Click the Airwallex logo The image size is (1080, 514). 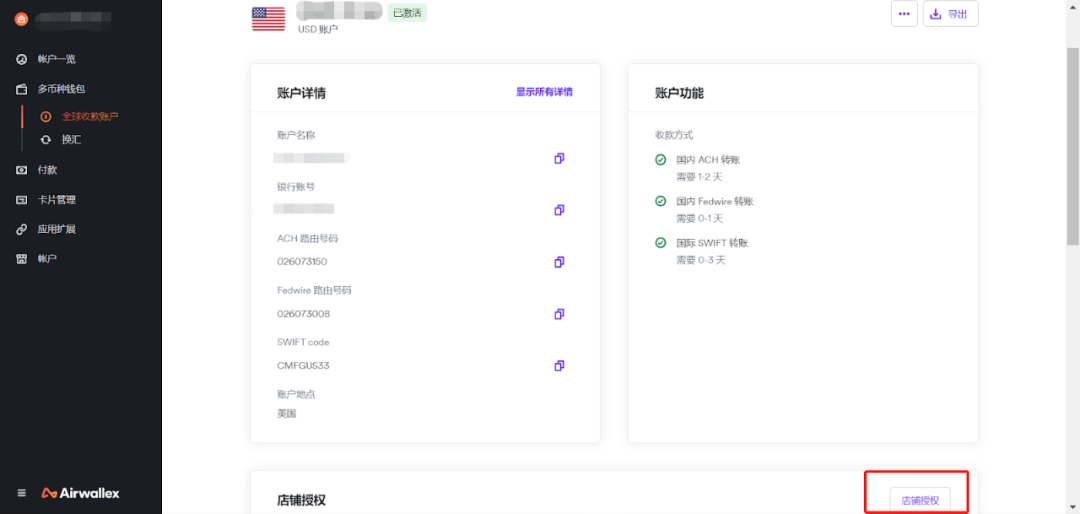[x=81, y=493]
